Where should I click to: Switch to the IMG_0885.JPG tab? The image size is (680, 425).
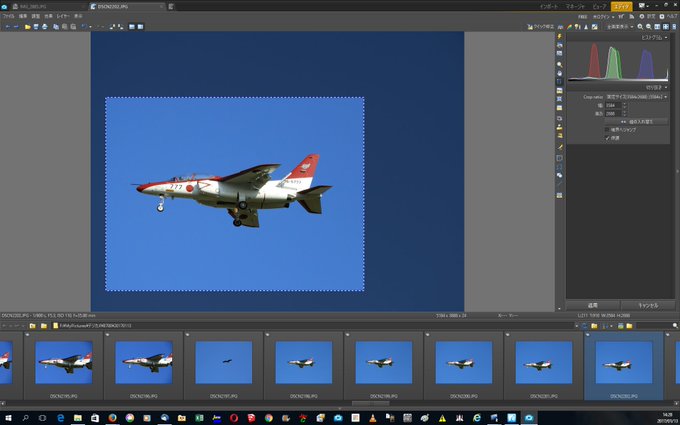pyautogui.click(x=48, y=7)
